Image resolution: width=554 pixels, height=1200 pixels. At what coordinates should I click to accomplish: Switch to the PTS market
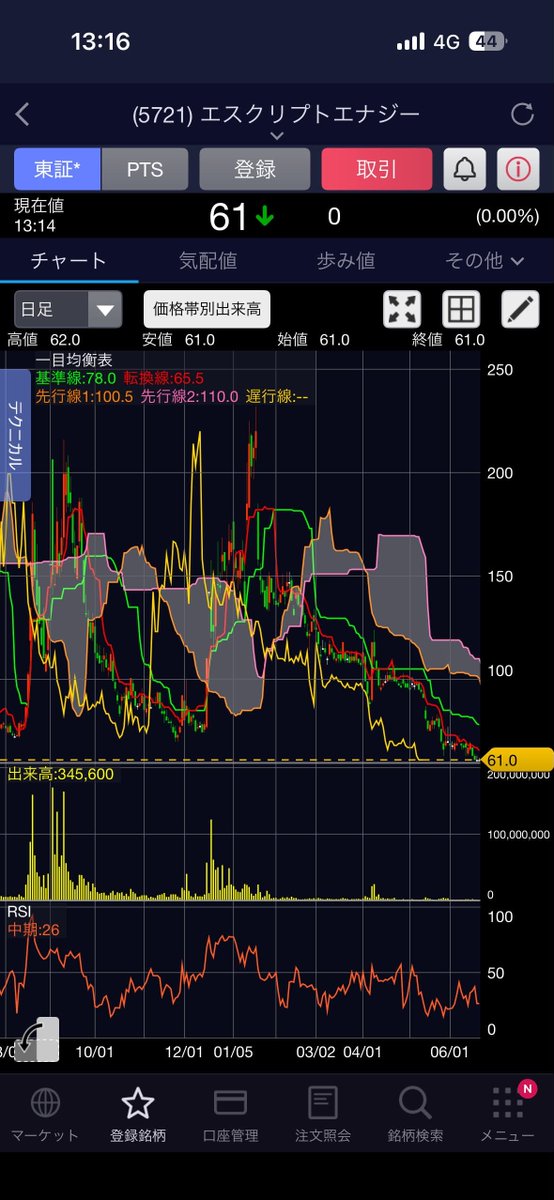(144, 169)
